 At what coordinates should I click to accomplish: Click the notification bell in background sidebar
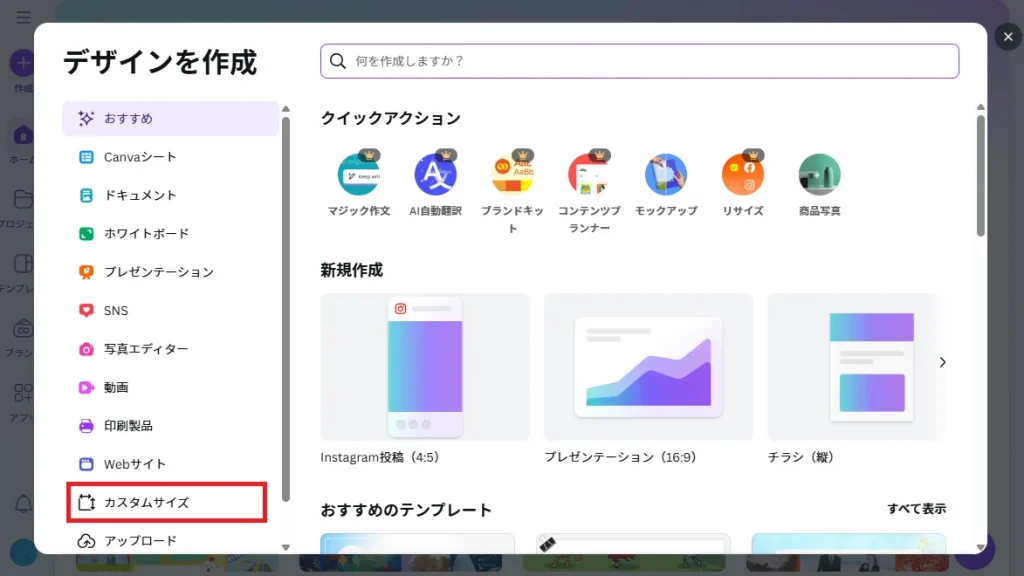coord(23,504)
